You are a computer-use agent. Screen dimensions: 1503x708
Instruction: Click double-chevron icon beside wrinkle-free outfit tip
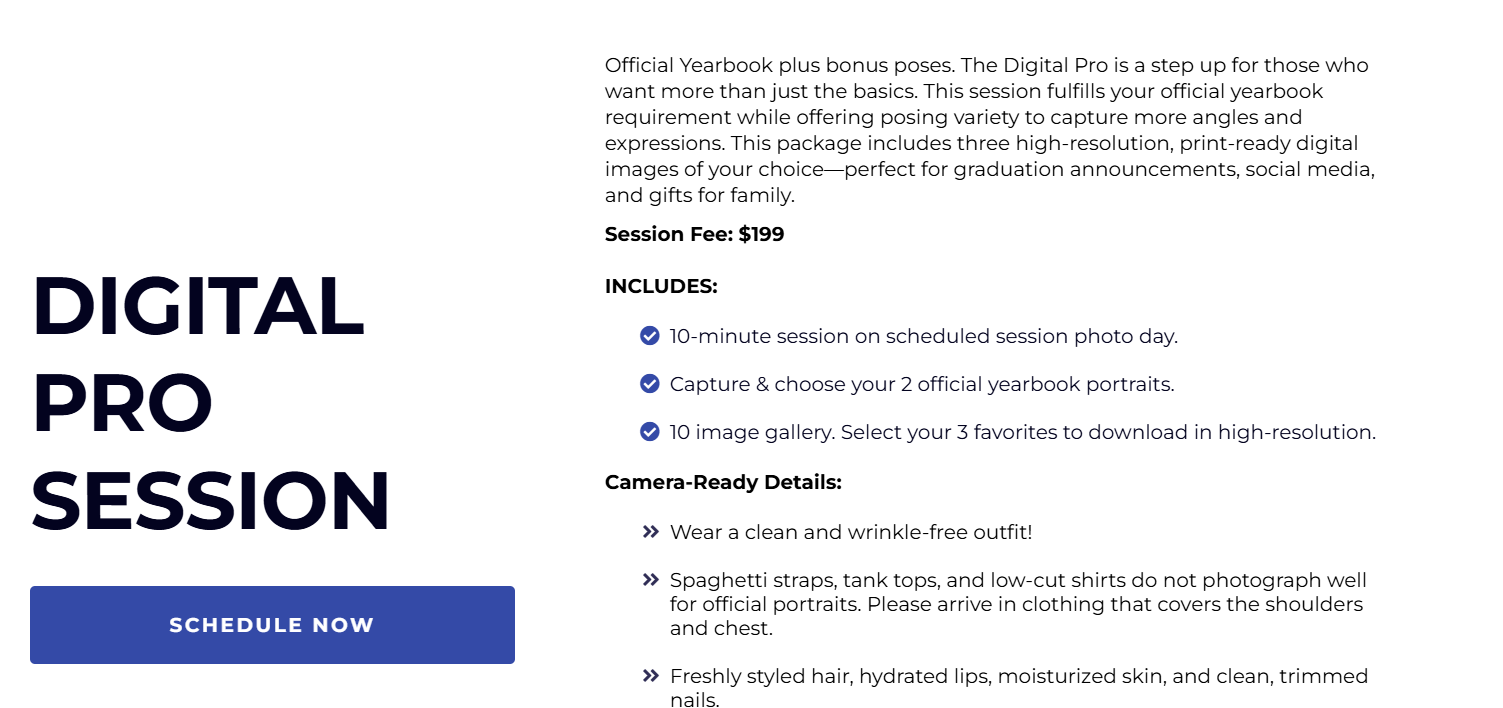pyautogui.click(x=651, y=532)
